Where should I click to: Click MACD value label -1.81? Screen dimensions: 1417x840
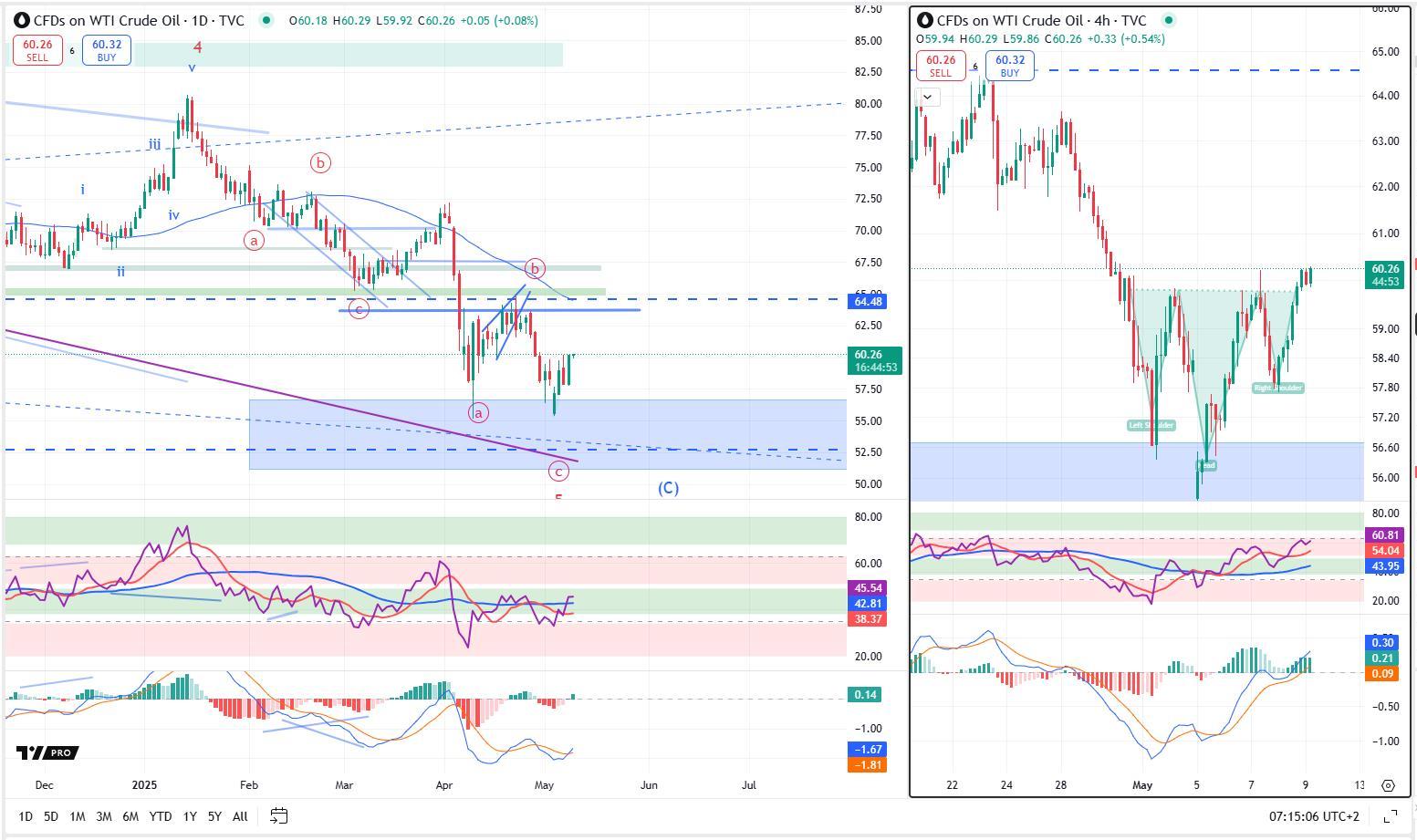click(x=867, y=764)
